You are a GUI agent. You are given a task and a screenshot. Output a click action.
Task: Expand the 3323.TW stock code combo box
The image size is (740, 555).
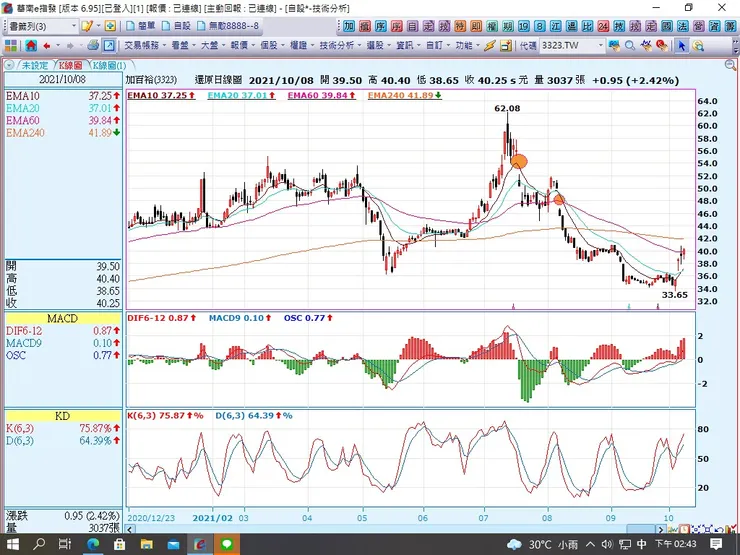pos(600,46)
